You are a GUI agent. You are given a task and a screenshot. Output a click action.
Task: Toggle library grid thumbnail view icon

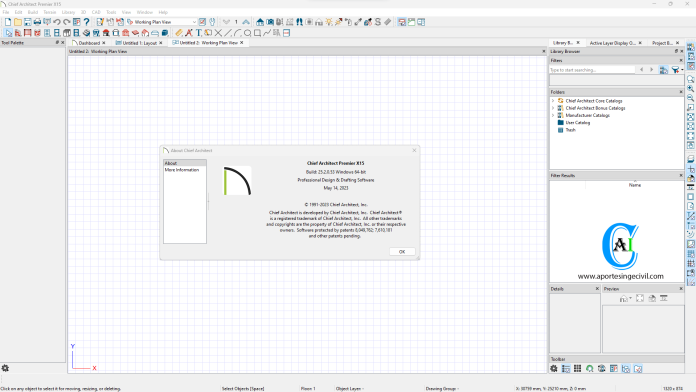577,368
